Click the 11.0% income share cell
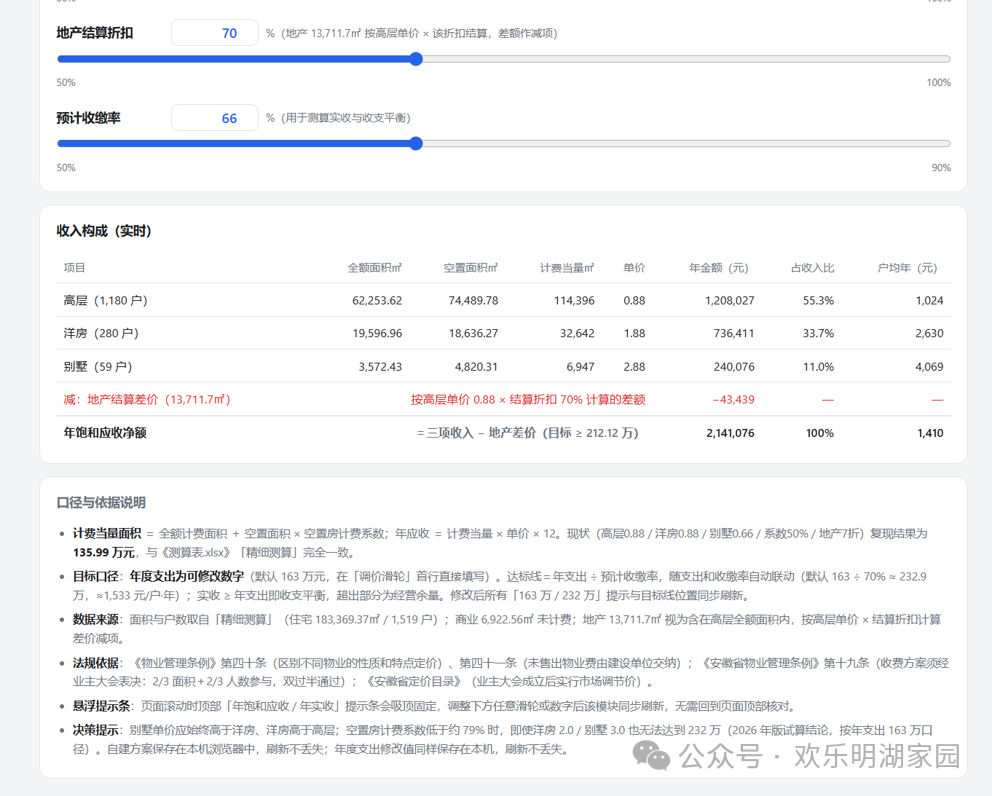The height and width of the screenshot is (796, 992). point(819,367)
